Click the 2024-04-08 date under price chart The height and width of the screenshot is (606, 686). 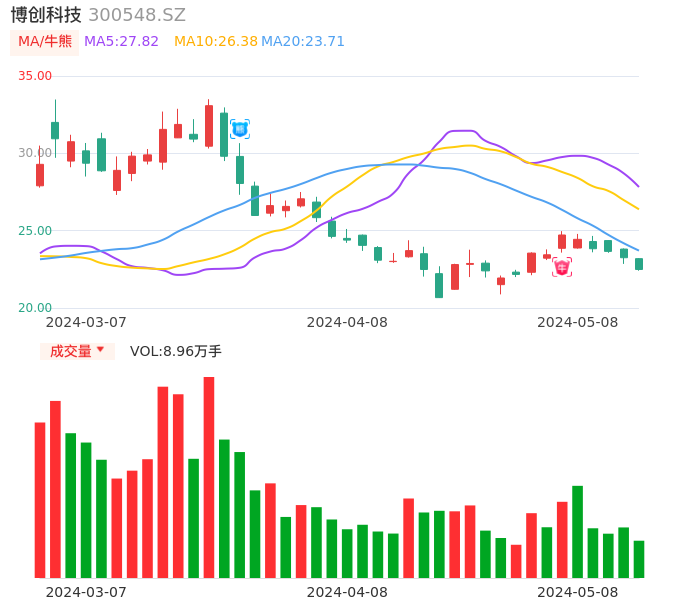[347, 322]
